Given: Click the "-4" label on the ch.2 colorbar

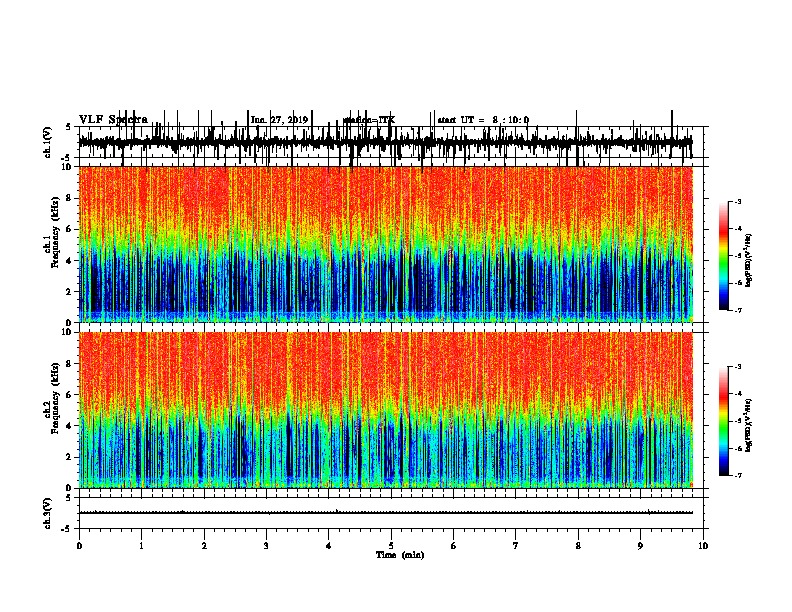Looking at the screenshot, I should point(737,394).
